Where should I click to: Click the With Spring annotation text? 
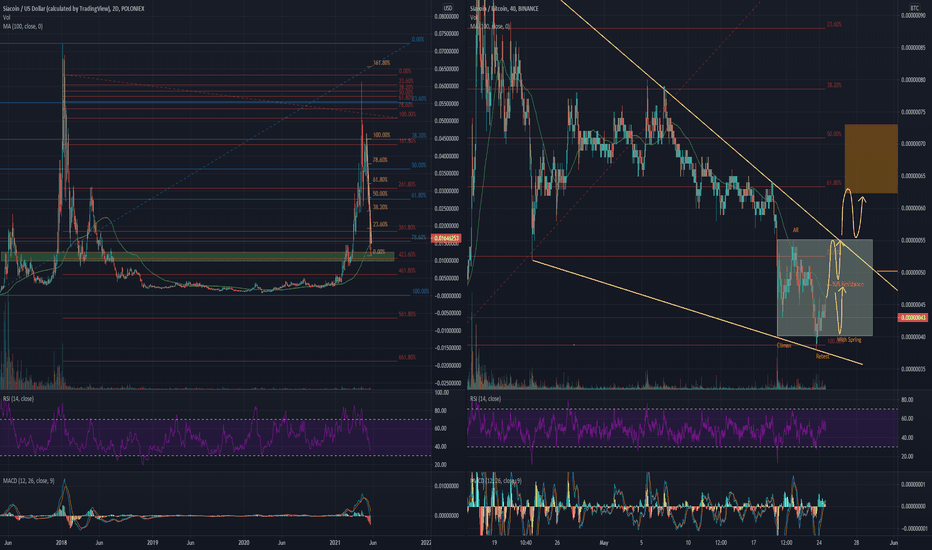850,340
